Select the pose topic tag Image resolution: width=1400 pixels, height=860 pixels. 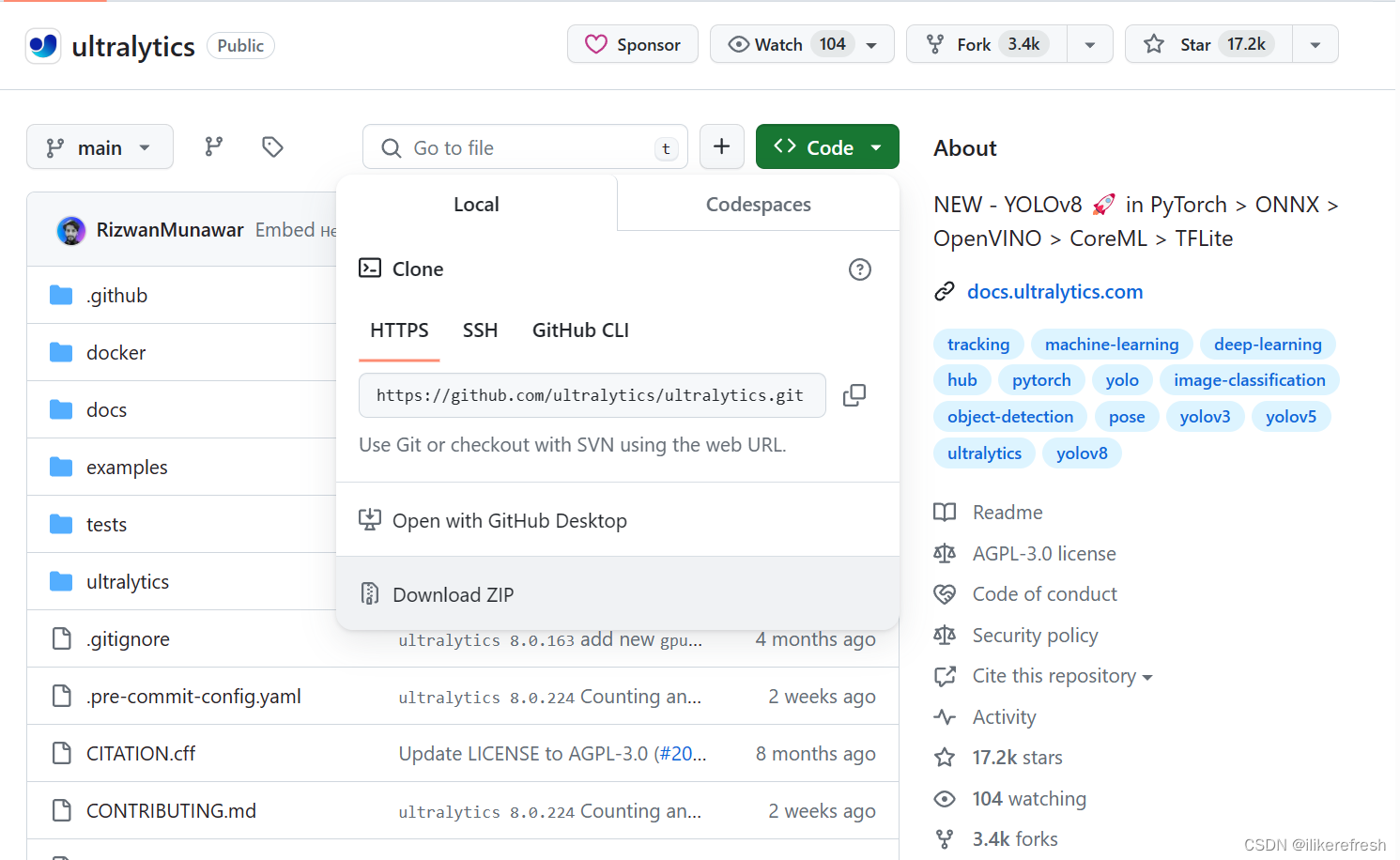(x=1127, y=417)
